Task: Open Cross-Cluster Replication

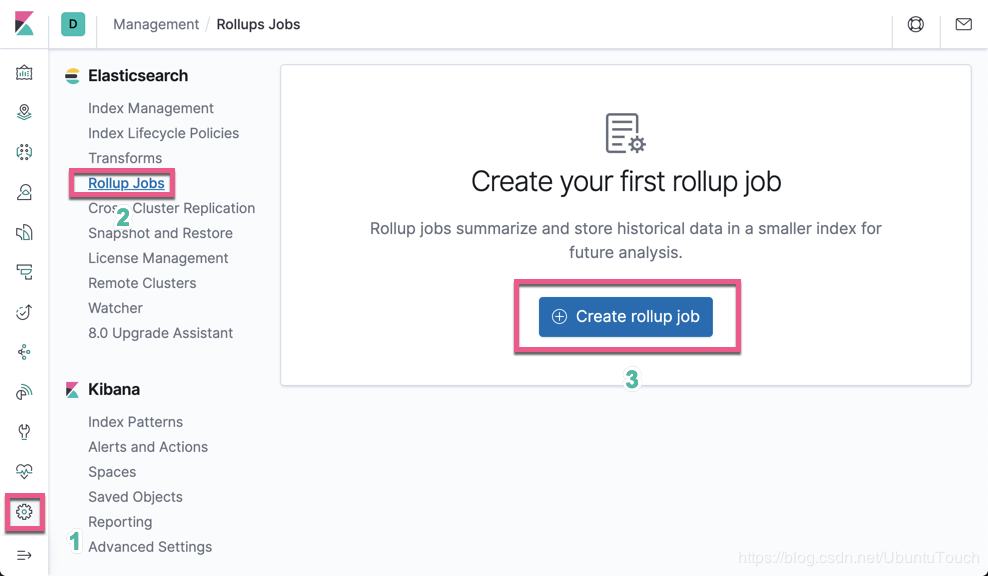Action: (x=171, y=208)
